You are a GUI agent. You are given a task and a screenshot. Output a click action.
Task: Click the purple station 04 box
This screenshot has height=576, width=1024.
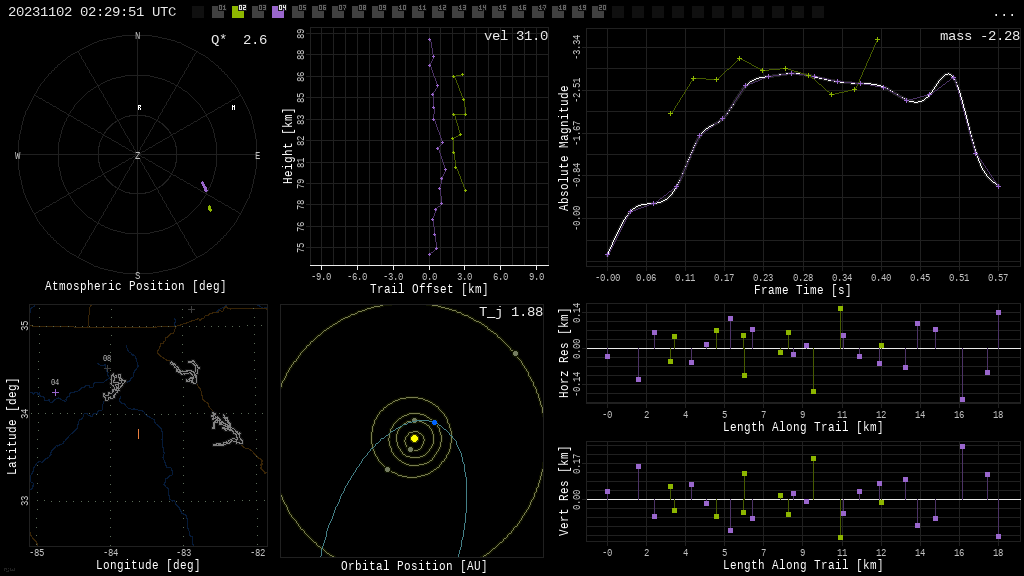pos(278,12)
